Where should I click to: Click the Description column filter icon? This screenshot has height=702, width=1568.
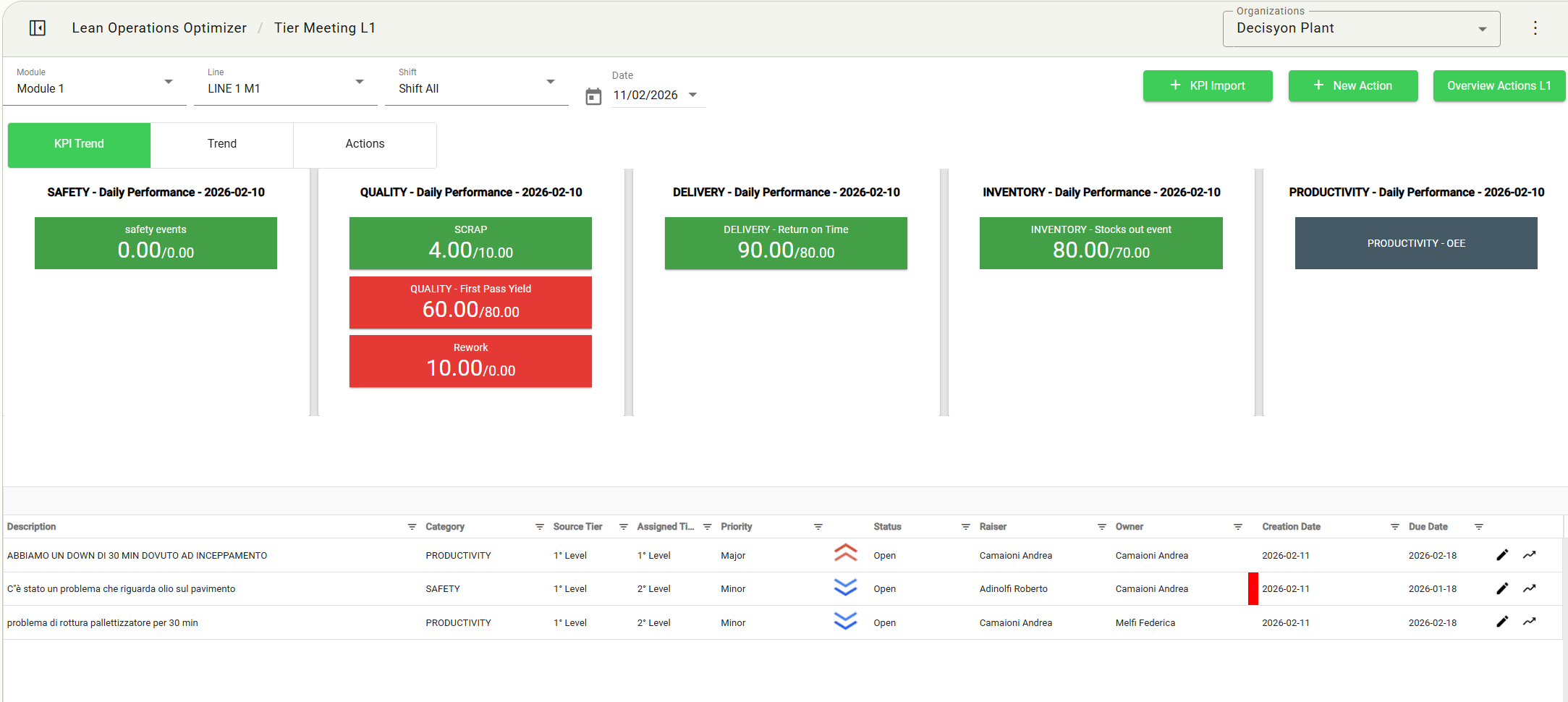click(412, 527)
